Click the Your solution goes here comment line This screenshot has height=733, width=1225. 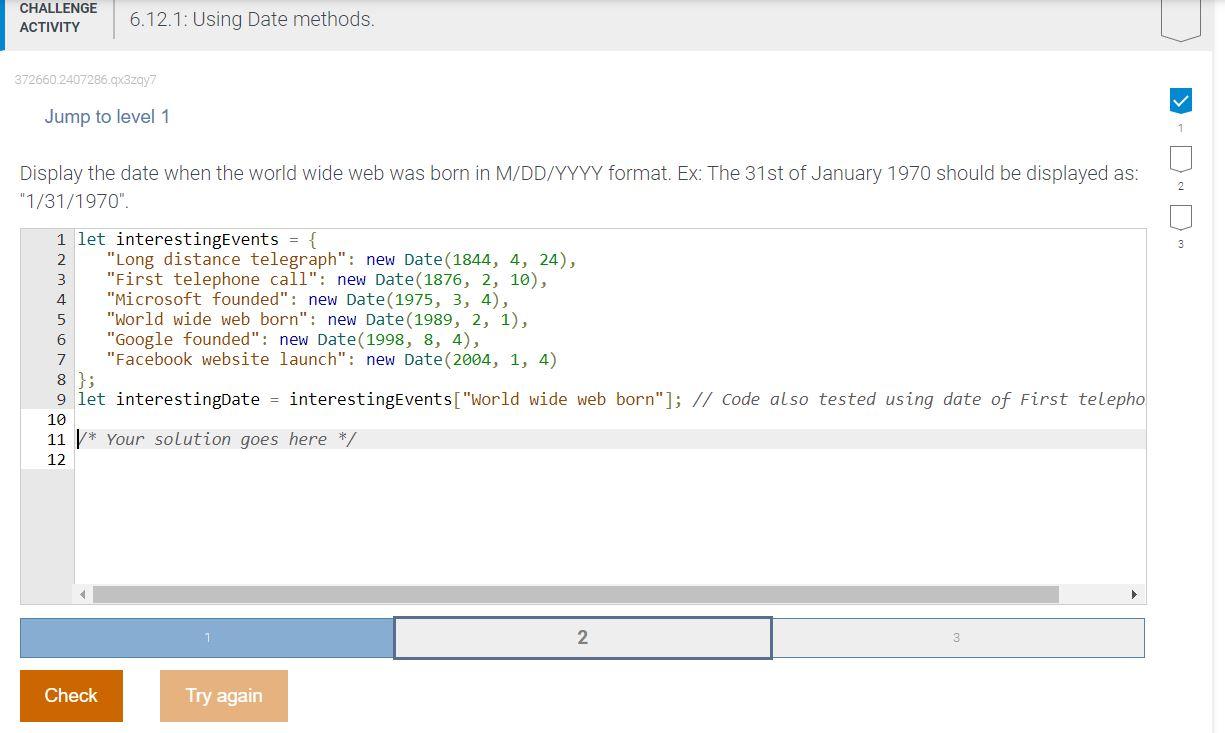(218, 439)
